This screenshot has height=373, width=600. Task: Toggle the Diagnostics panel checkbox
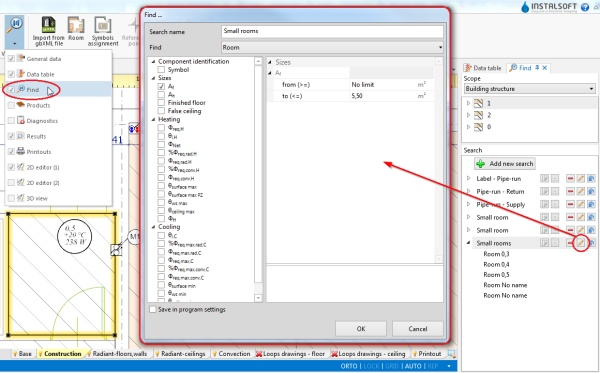tap(11, 121)
